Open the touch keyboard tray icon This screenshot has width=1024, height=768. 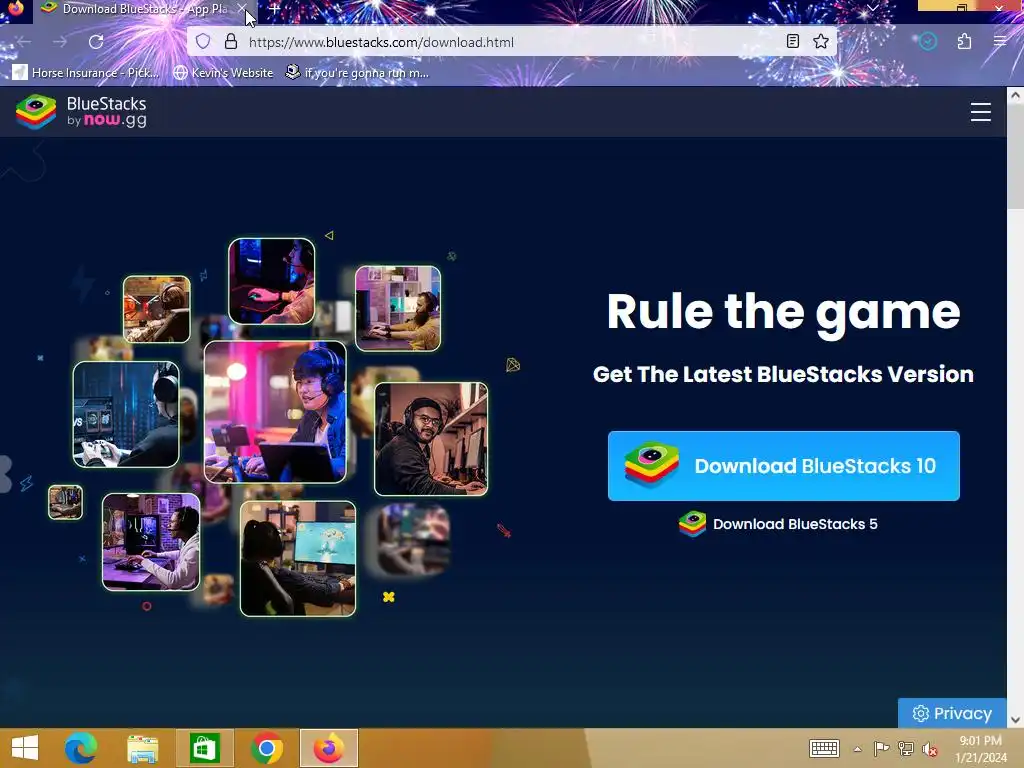click(x=824, y=748)
